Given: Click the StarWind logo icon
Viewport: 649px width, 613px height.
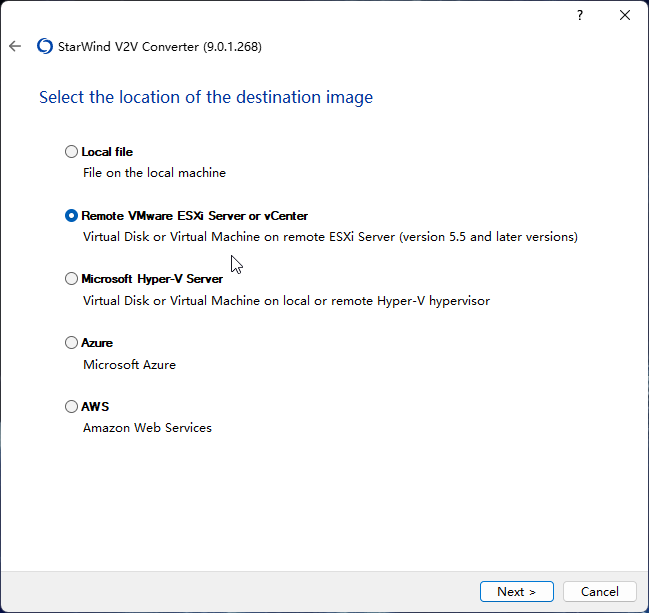Looking at the screenshot, I should (45, 46).
